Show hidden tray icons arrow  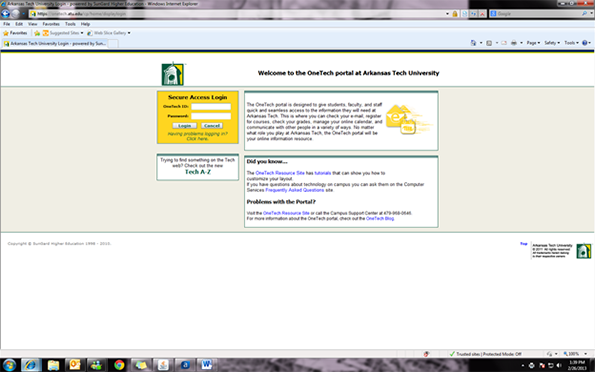tap(523, 366)
